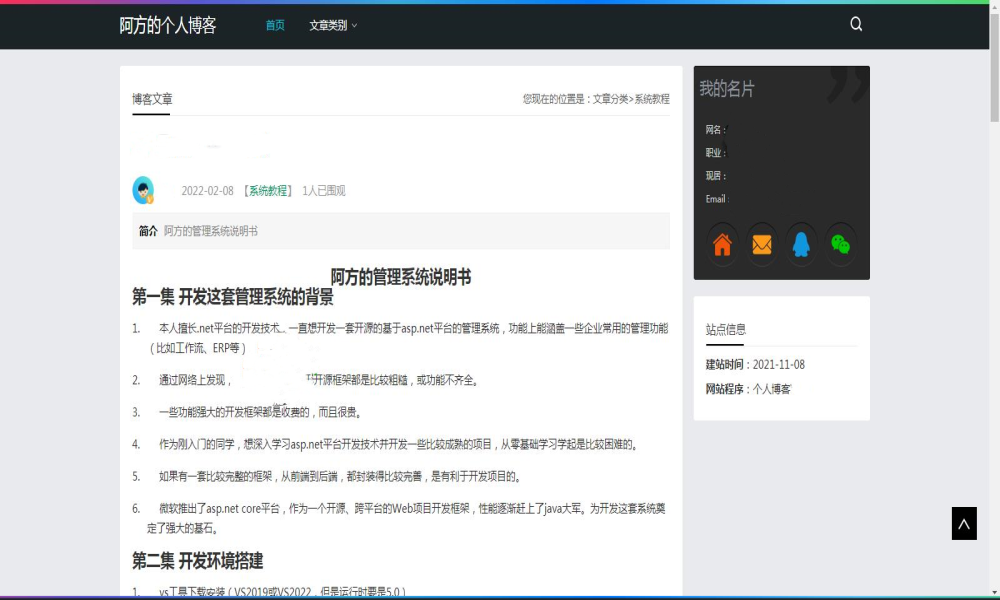Open the green WeChat icon

point(841,245)
